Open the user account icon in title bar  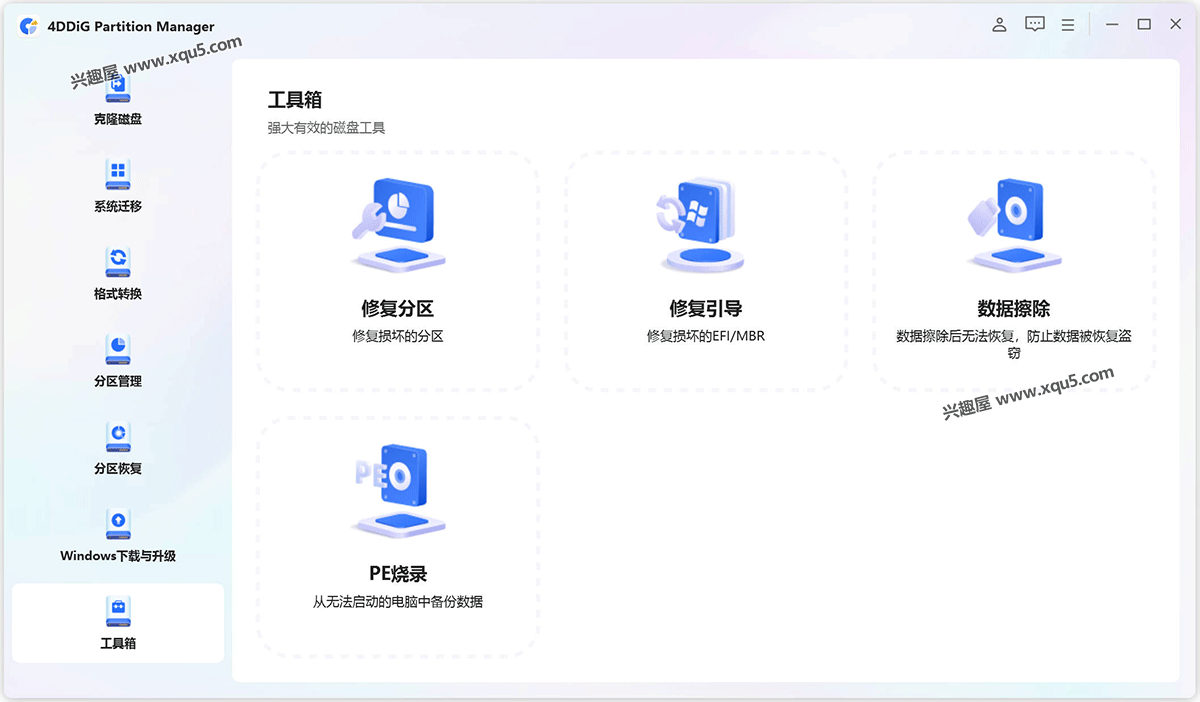coord(999,25)
